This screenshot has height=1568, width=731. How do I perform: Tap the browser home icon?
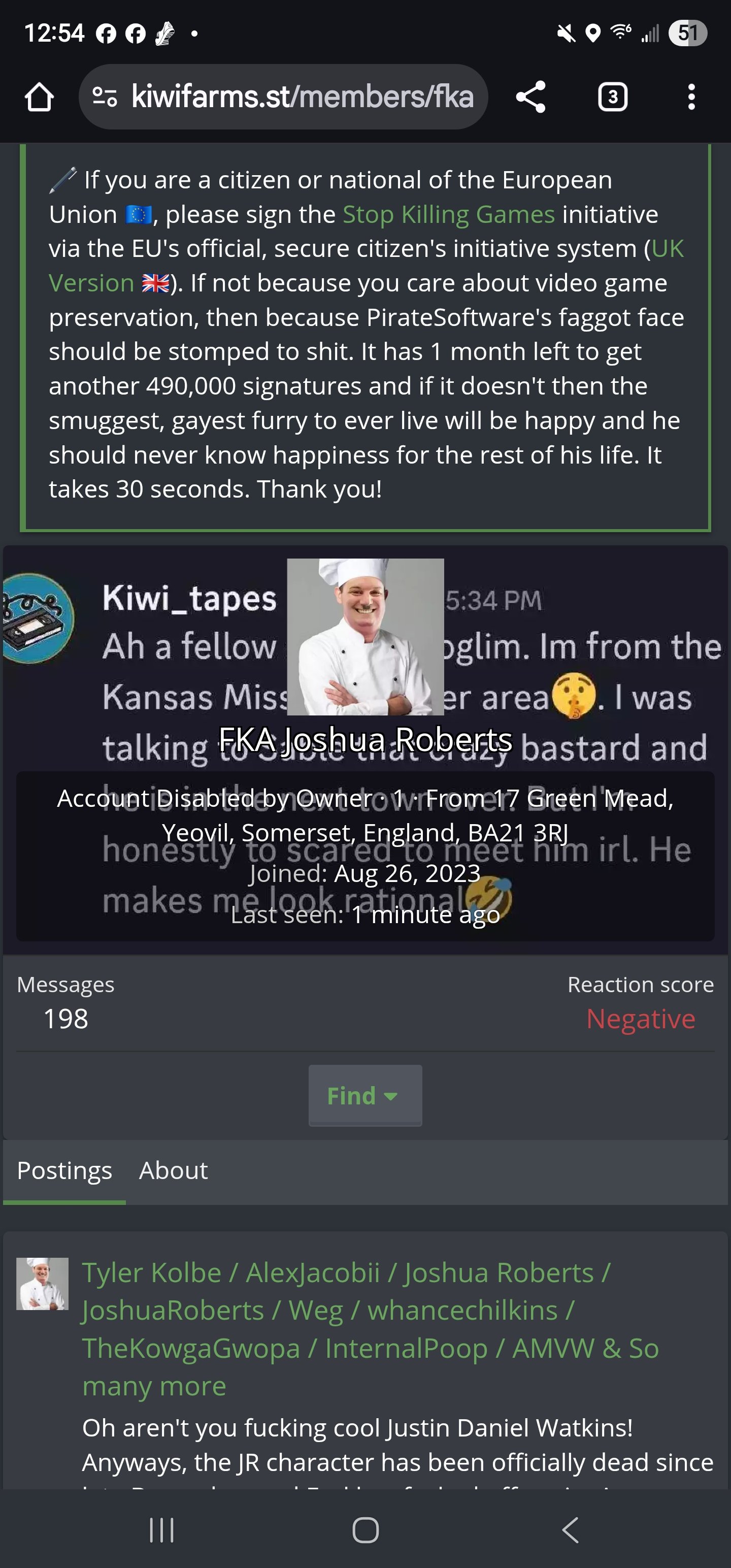(39, 97)
